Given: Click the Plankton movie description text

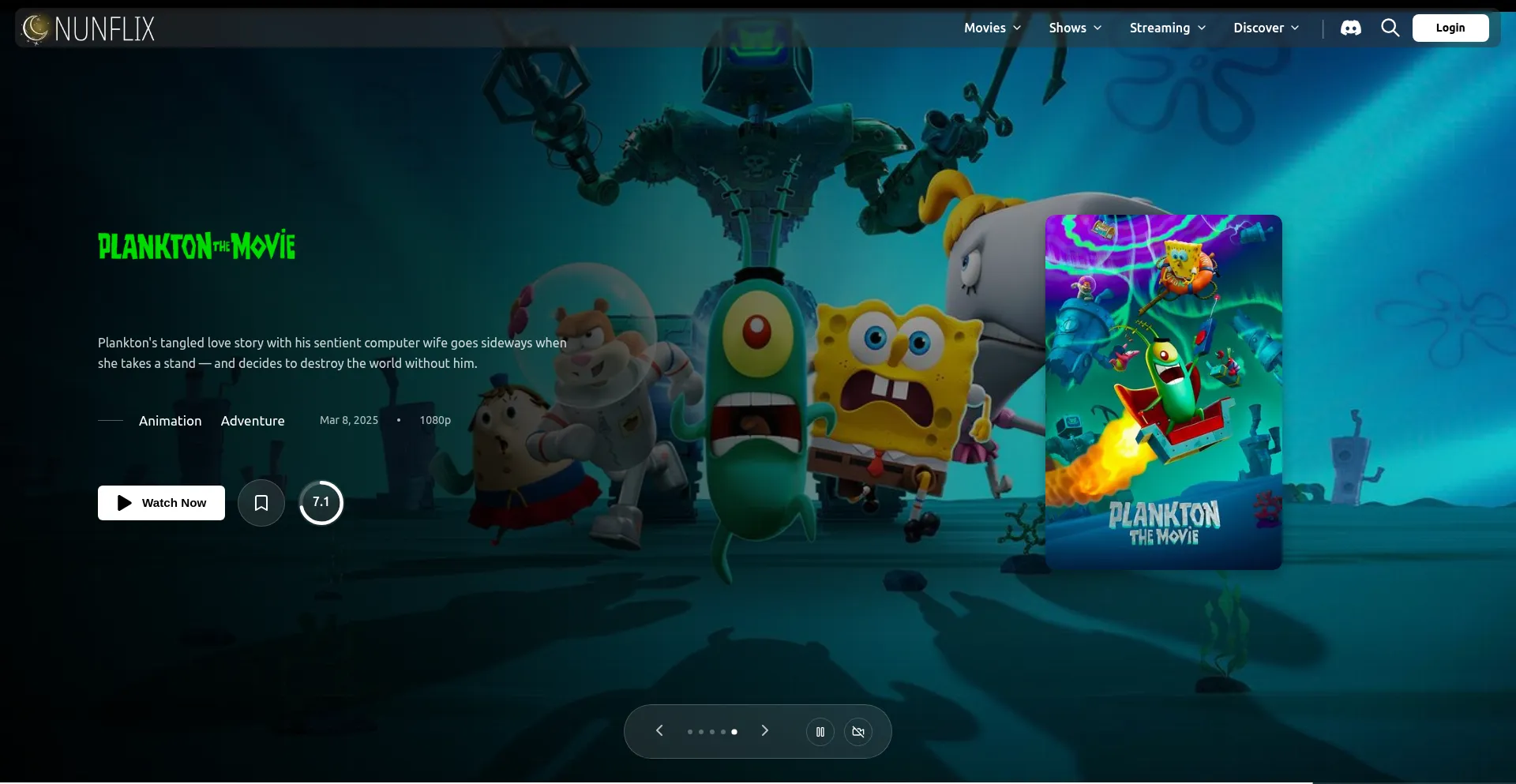Looking at the screenshot, I should pos(332,353).
